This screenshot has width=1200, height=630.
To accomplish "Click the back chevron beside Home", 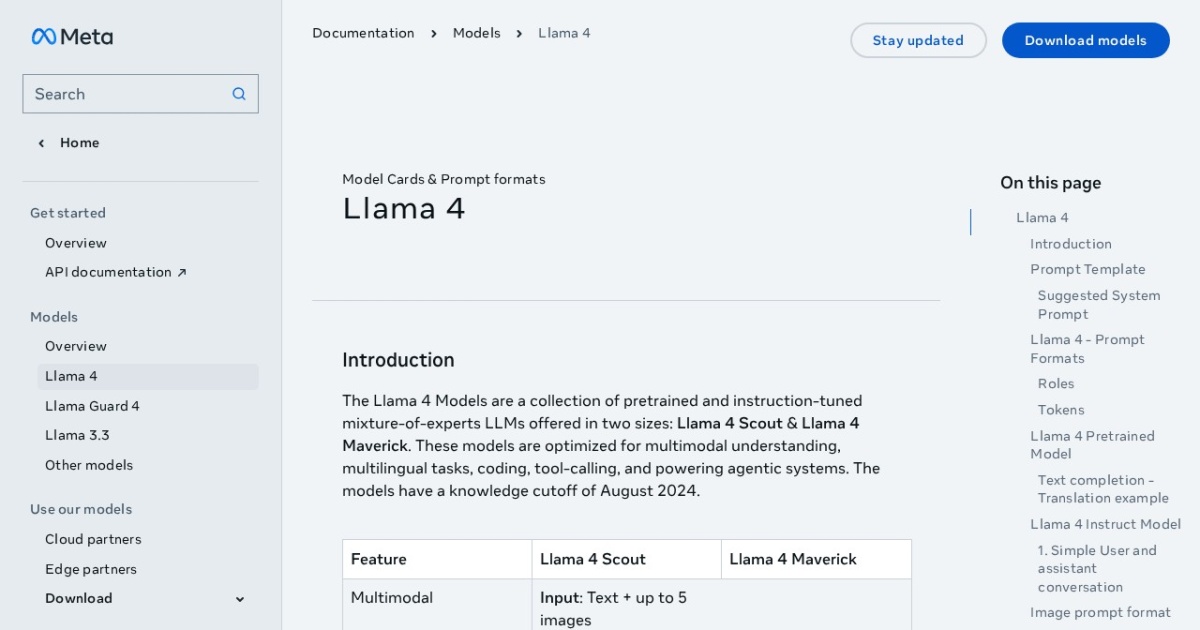I will (41, 143).
